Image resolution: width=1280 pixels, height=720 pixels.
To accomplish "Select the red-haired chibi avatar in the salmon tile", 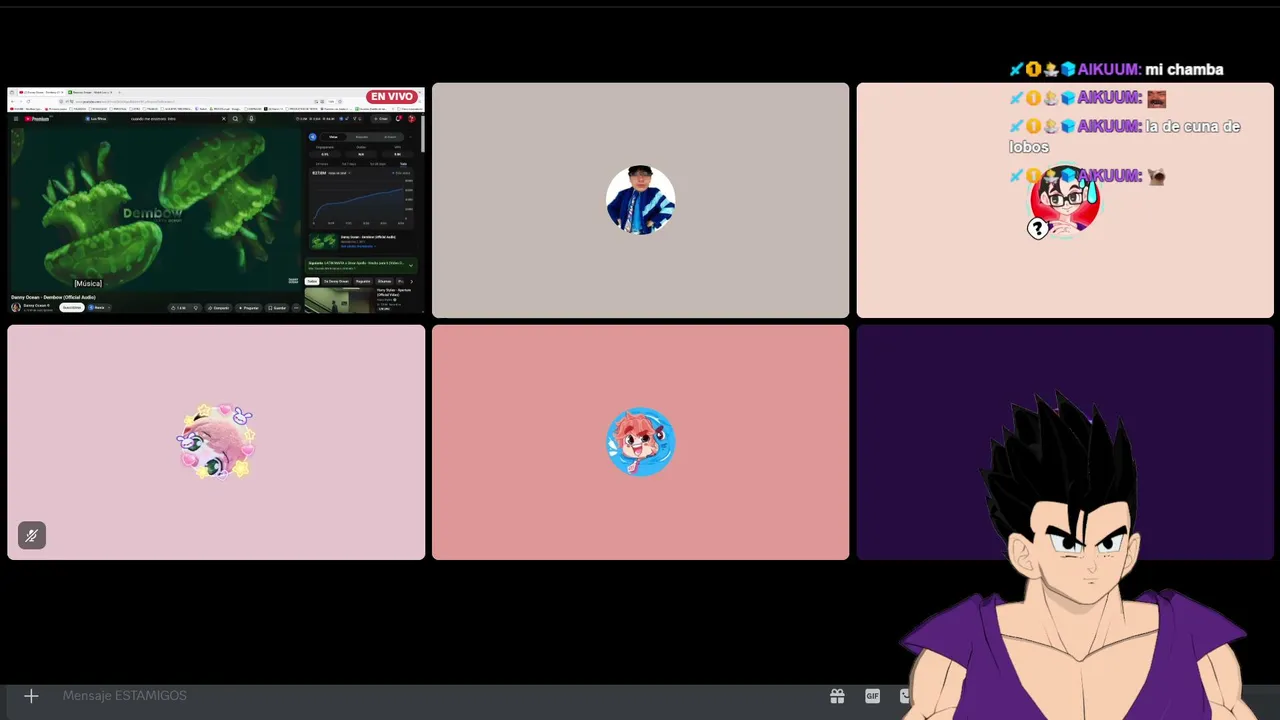I will pyautogui.click(x=641, y=442).
